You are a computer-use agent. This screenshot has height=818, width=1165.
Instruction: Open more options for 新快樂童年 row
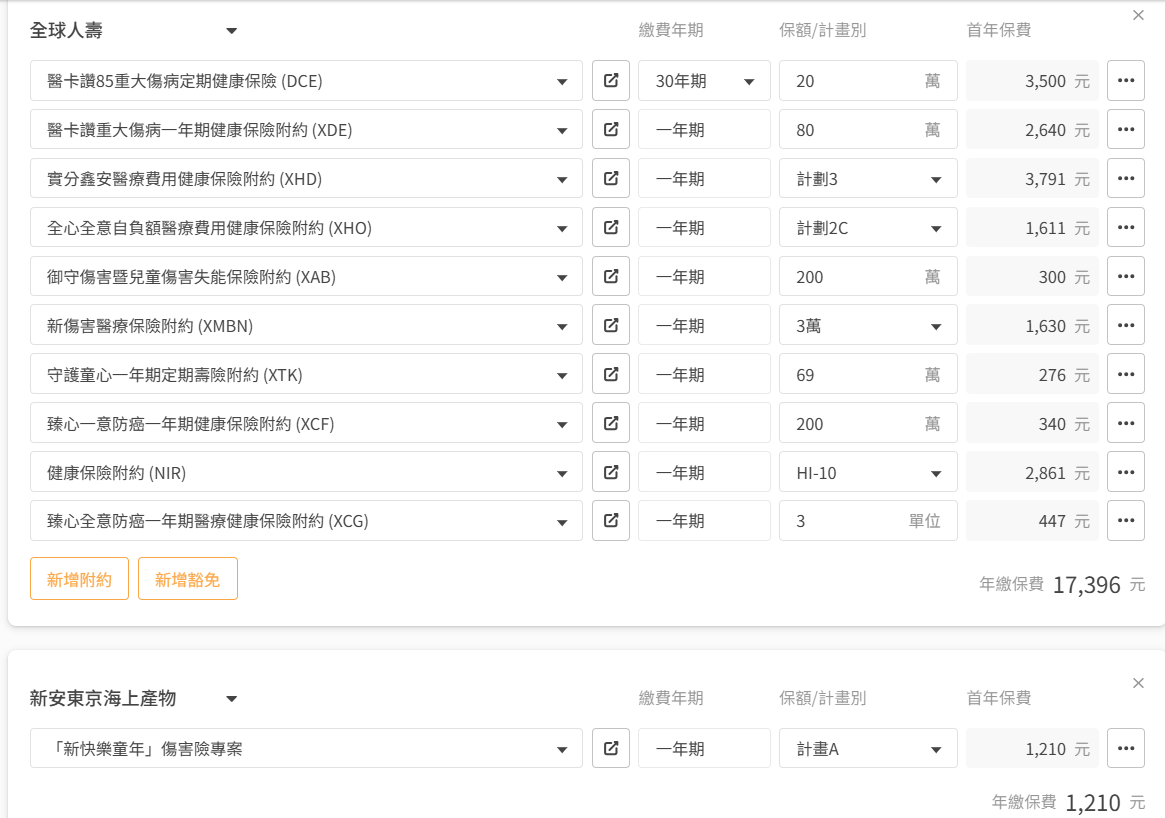tap(1126, 748)
